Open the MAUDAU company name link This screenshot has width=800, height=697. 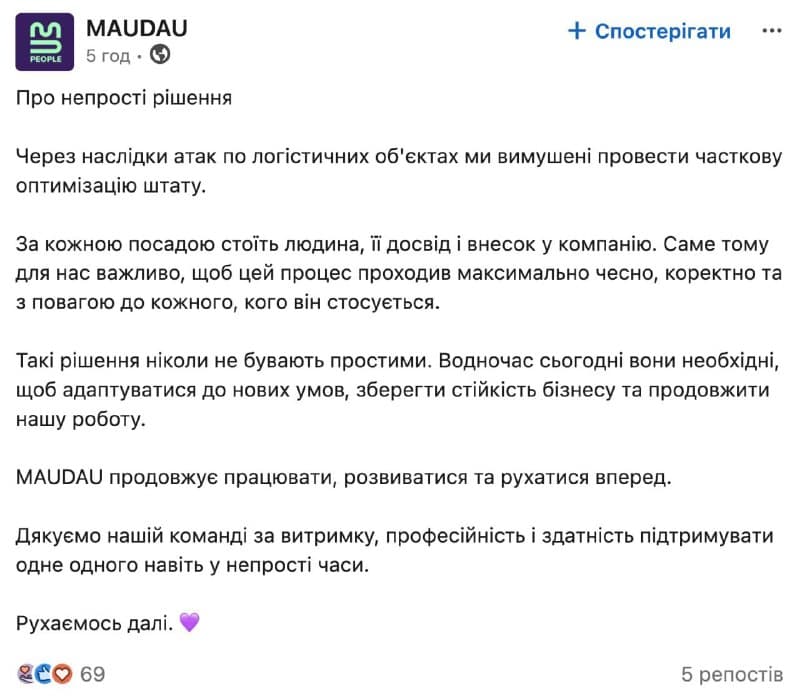[x=137, y=28]
